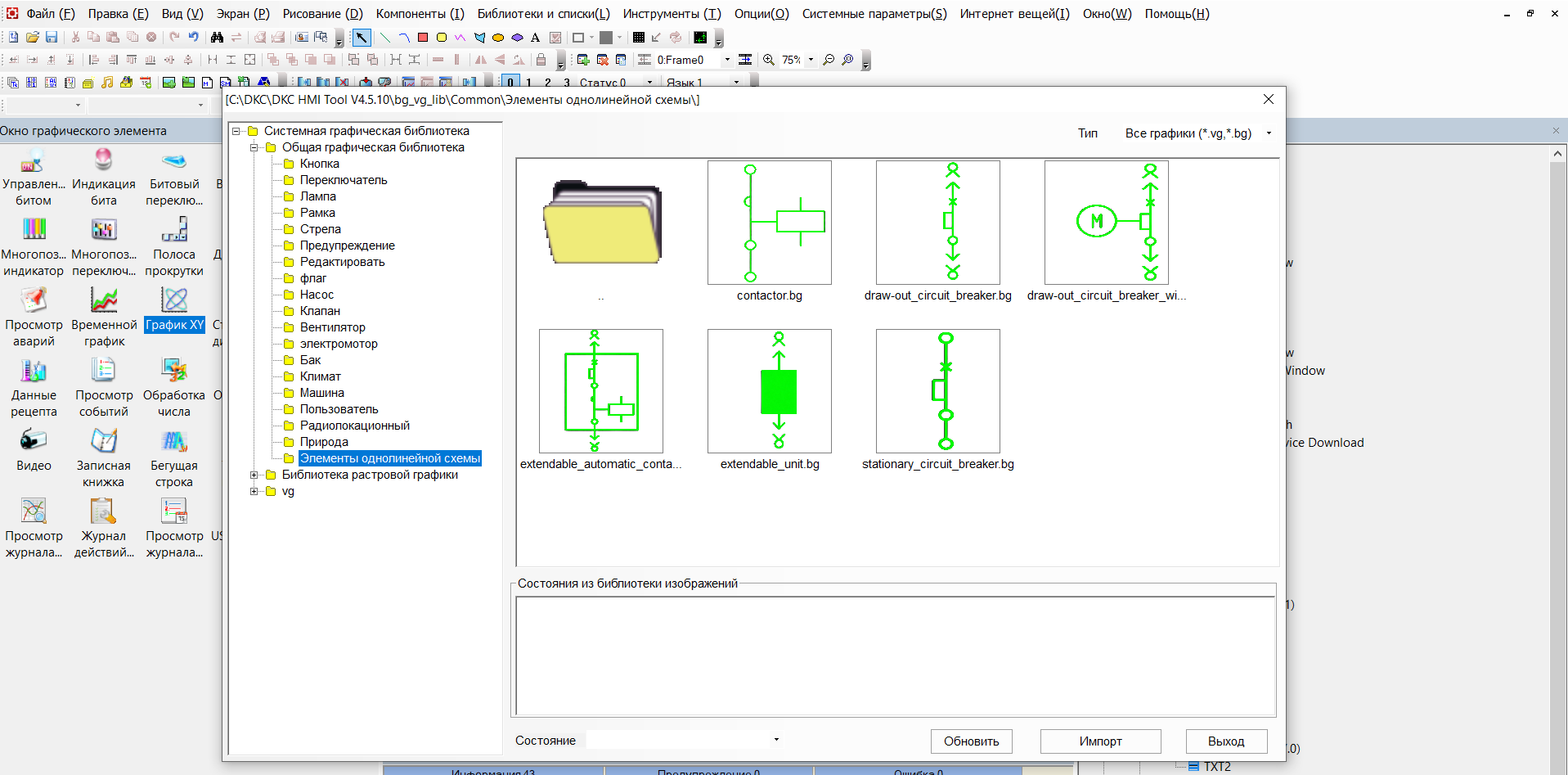1568x775 pixels.
Task: Choose the Данные рецепта component icon
Action: pyautogui.click(x=34, y=372)
